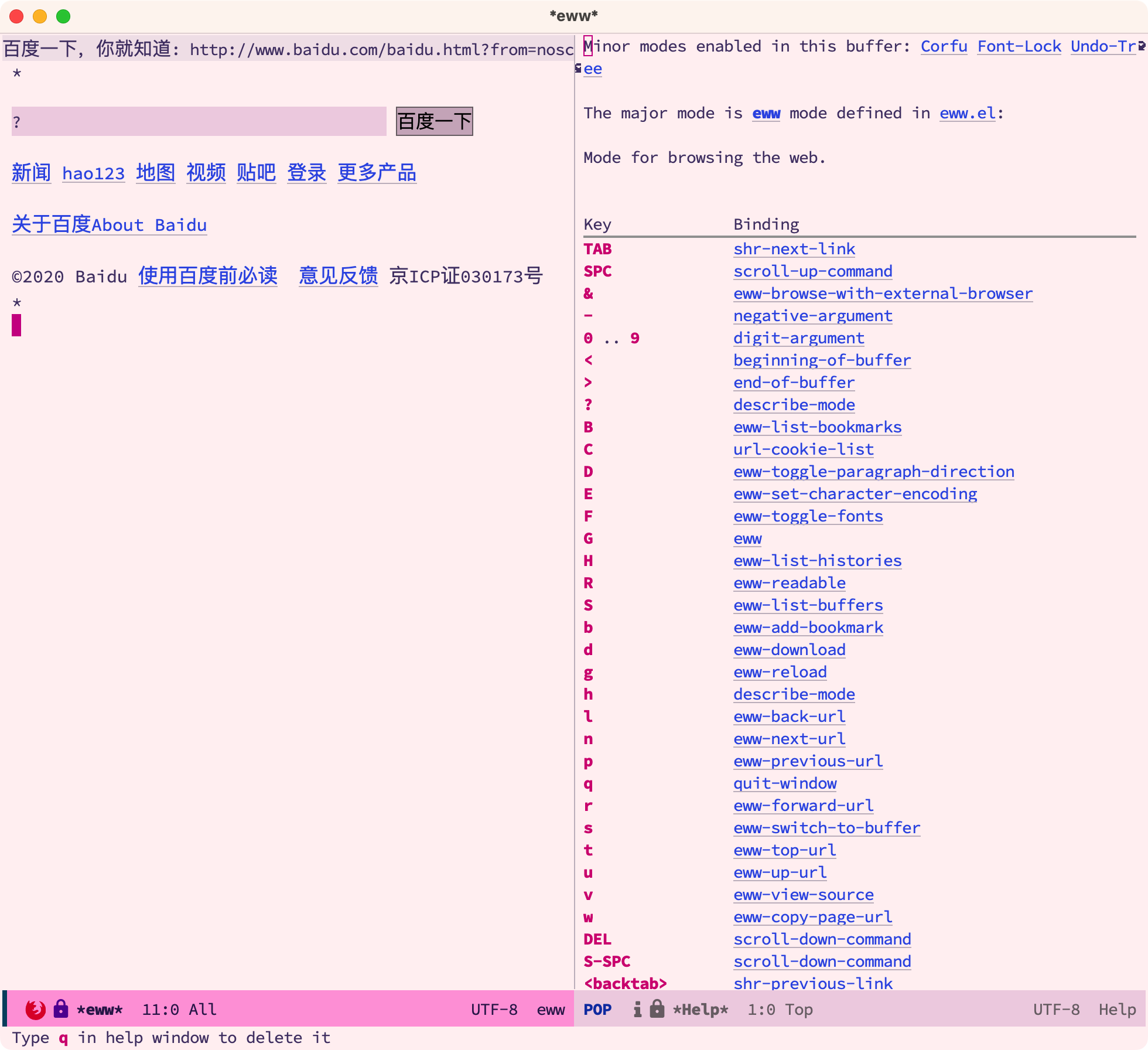Viewport: 1148px width, 1050px height.
Task: Open the eww-copy-page-url link
Action: click(814, 917)
